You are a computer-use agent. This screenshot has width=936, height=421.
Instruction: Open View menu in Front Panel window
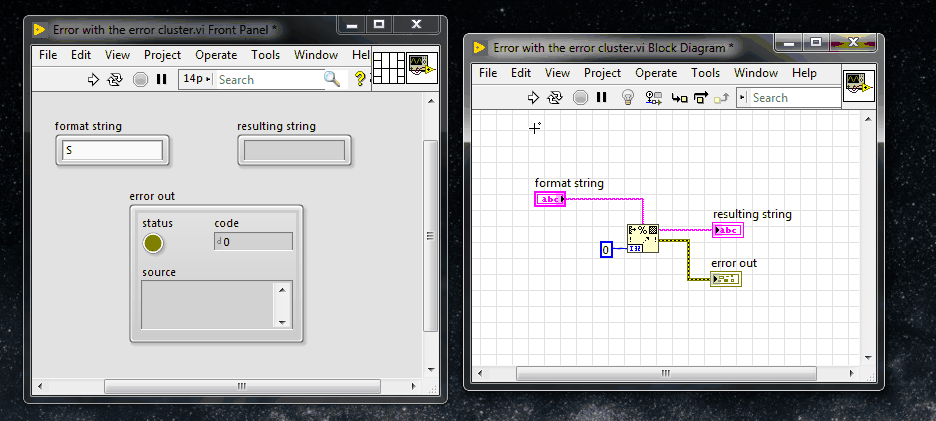(x=117, y=55)
